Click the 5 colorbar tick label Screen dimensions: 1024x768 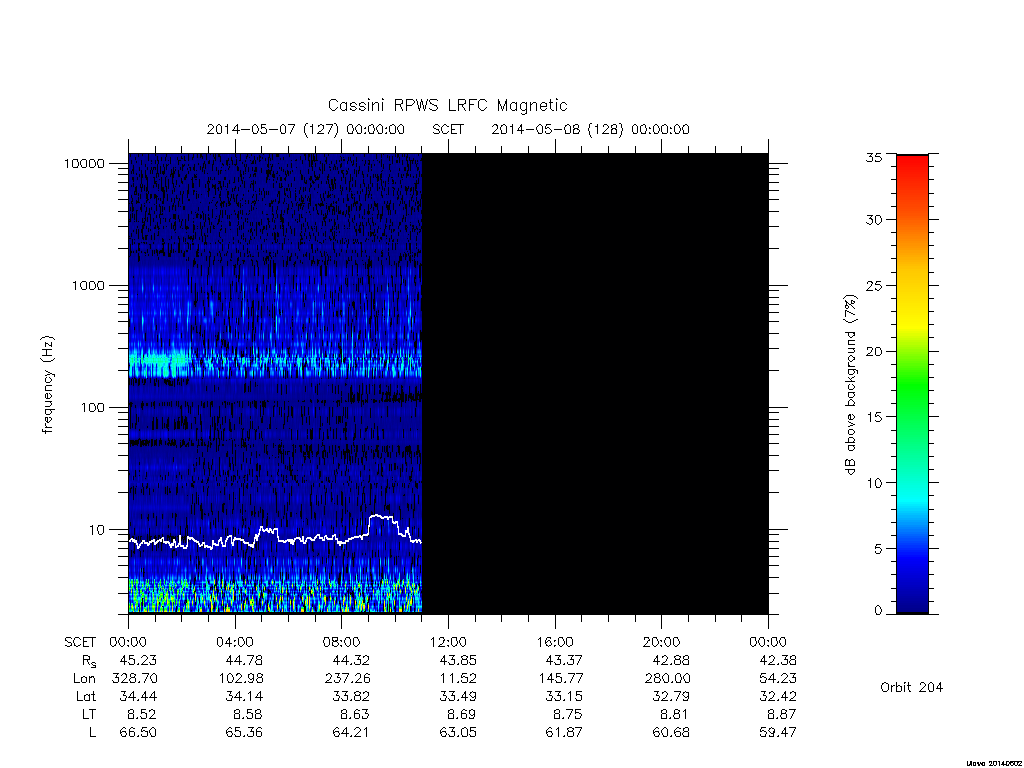(x=878, y=549)
